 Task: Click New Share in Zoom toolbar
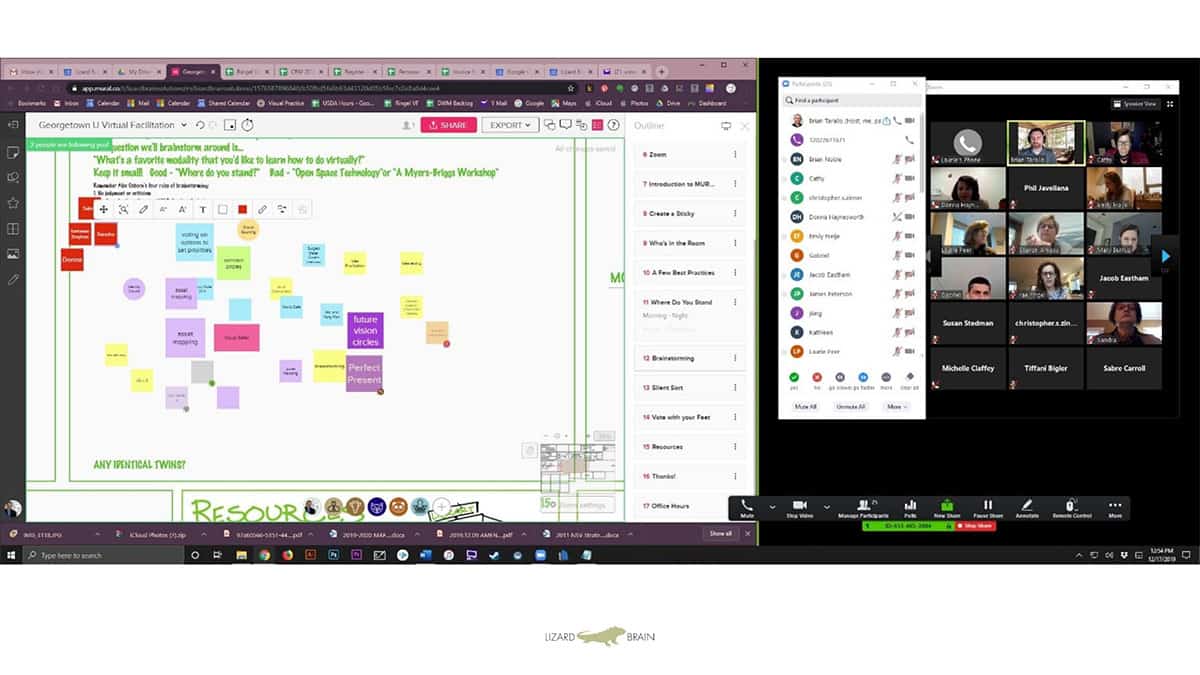pyautogui.click(x=947, y=508)
